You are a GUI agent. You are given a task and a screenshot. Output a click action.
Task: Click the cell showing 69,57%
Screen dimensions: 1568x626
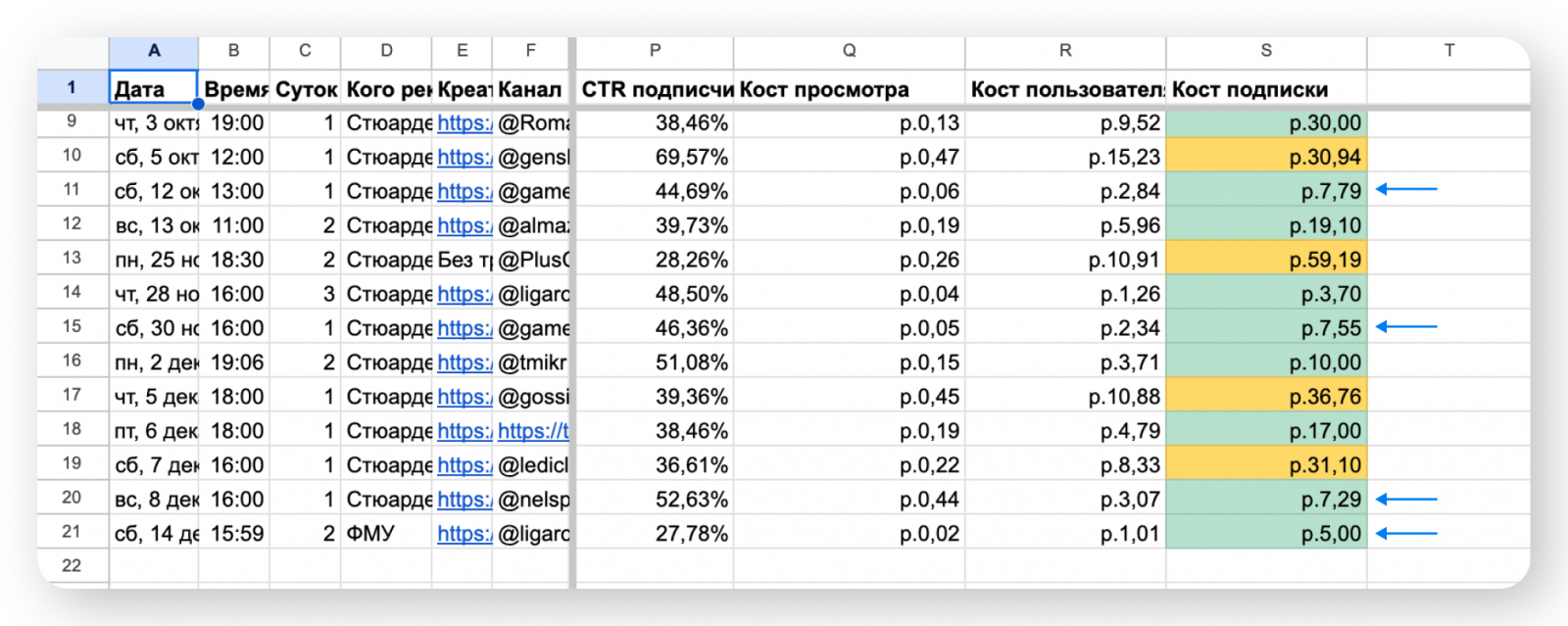[x=654, y=157]
